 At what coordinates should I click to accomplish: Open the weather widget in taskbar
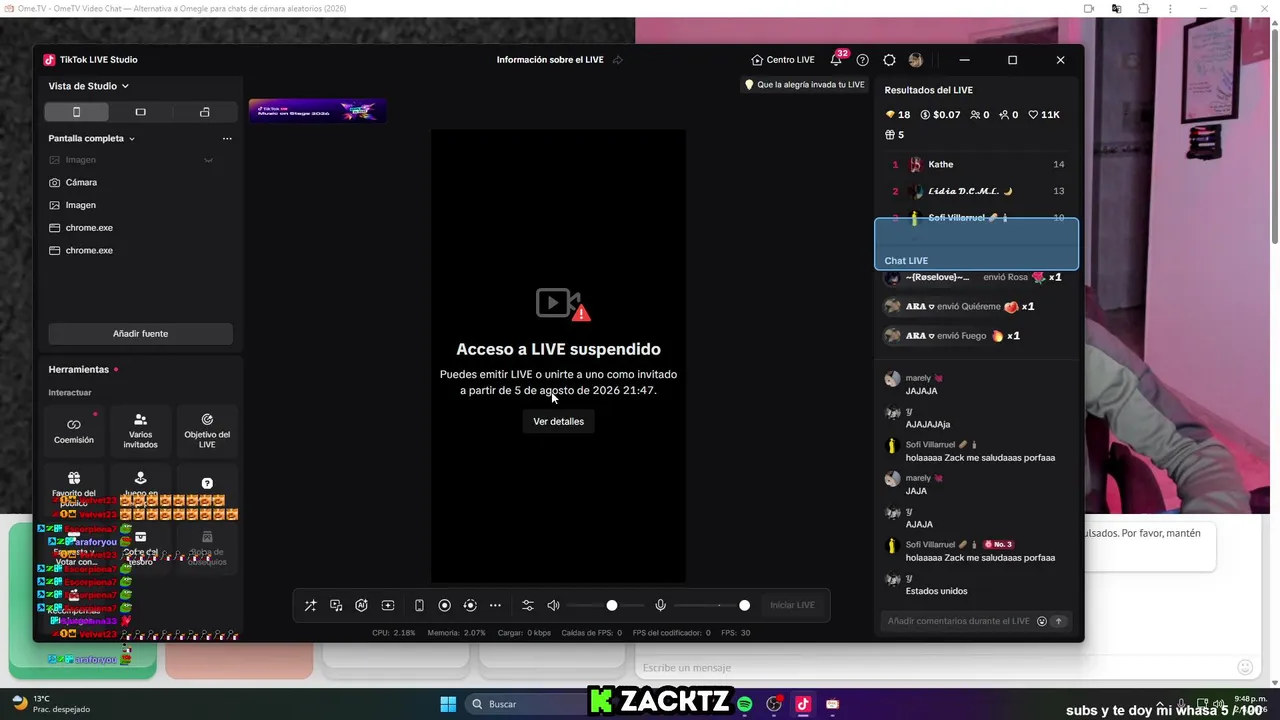(52, 704)
